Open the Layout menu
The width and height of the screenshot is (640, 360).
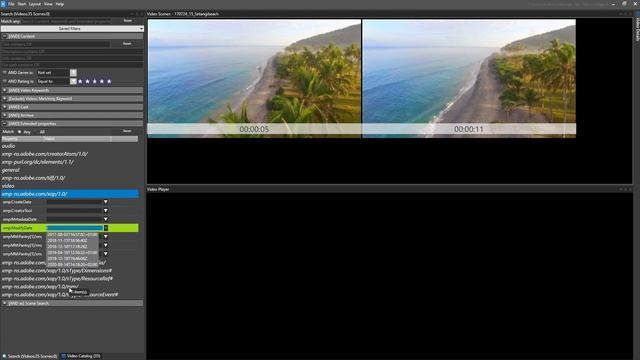[35, 4]
